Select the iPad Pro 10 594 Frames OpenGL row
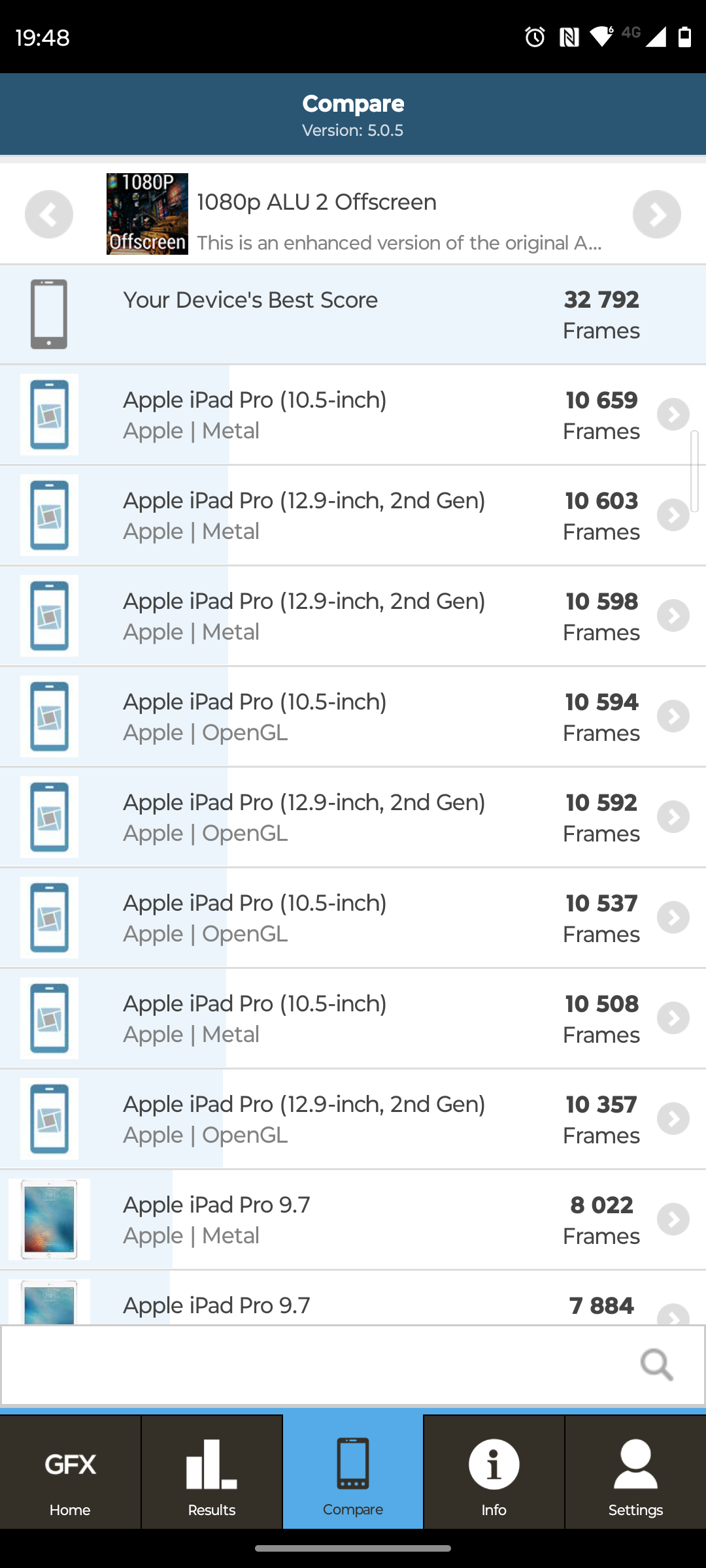Viewport: 706px width, 1568px height. pyautogui.click(x=353, y=717)
